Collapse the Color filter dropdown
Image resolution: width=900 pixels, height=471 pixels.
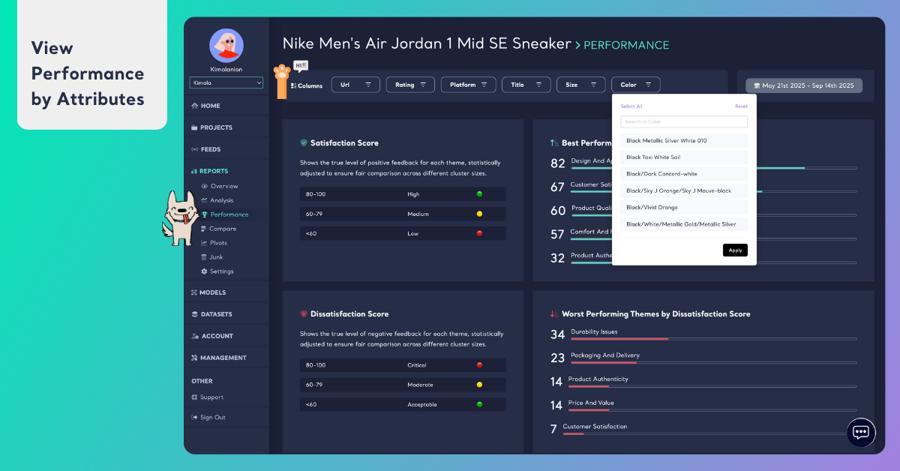[635, 85]
